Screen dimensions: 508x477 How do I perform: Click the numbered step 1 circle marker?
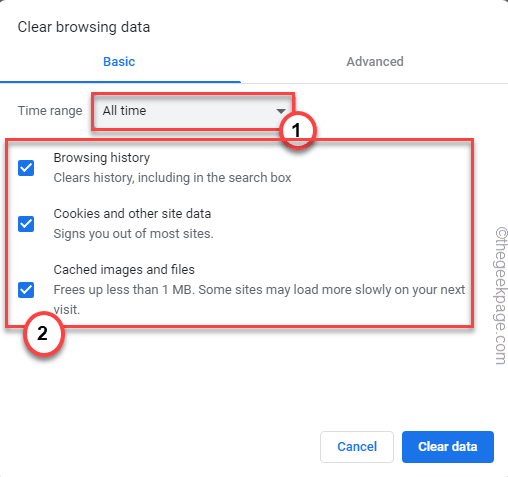[x=297, y=130]
